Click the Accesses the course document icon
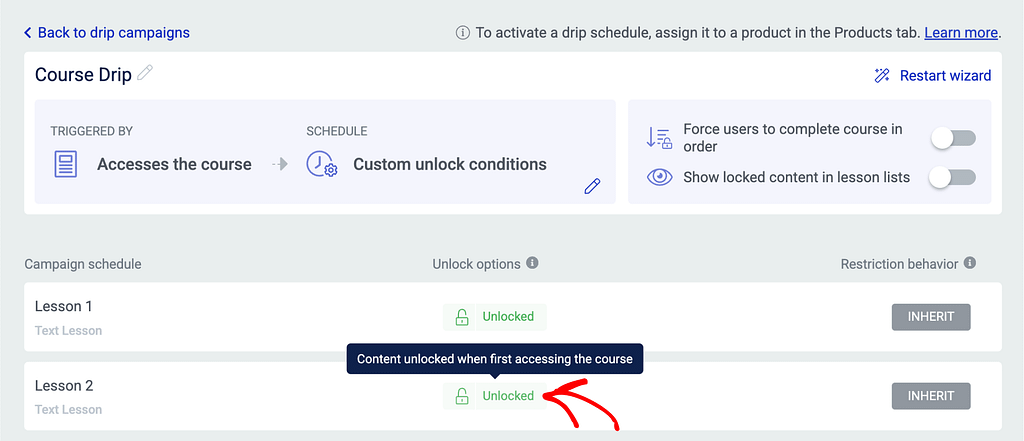 pyautogui.click(x=66, y=165)
